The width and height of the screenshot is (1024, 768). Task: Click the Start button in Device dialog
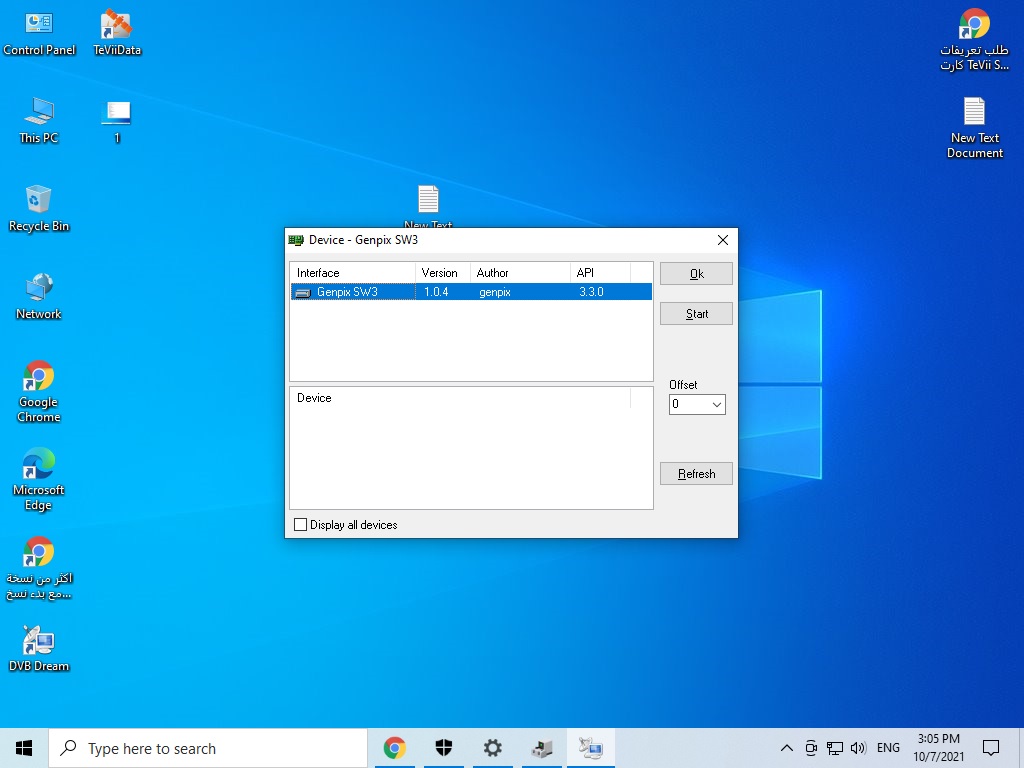[x=696, y=313]
